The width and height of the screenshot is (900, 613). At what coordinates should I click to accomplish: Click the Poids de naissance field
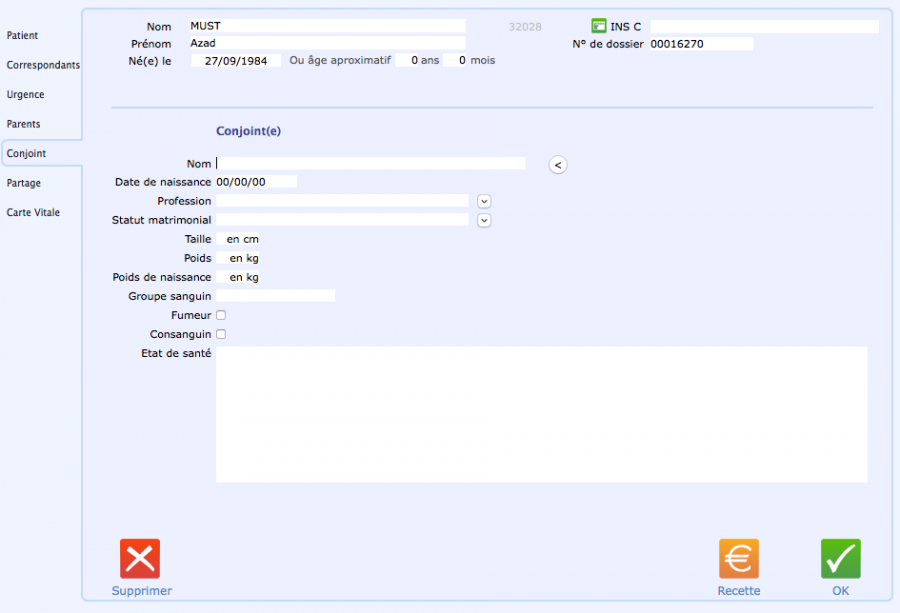(x=238, y=277)
